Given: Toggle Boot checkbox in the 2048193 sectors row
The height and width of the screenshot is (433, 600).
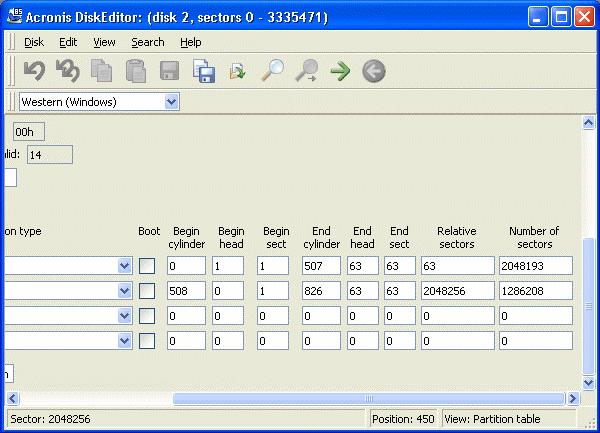Looking at the screenshot, I should tap(147, 266).
